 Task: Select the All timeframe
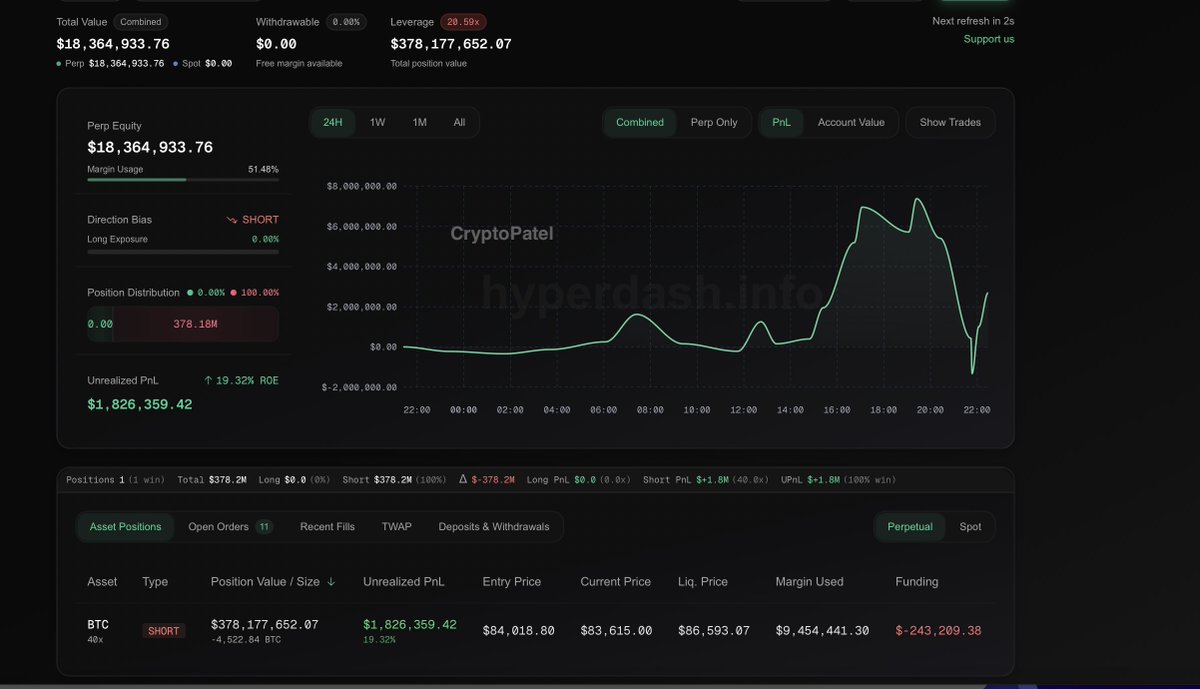tap(459, 121)
